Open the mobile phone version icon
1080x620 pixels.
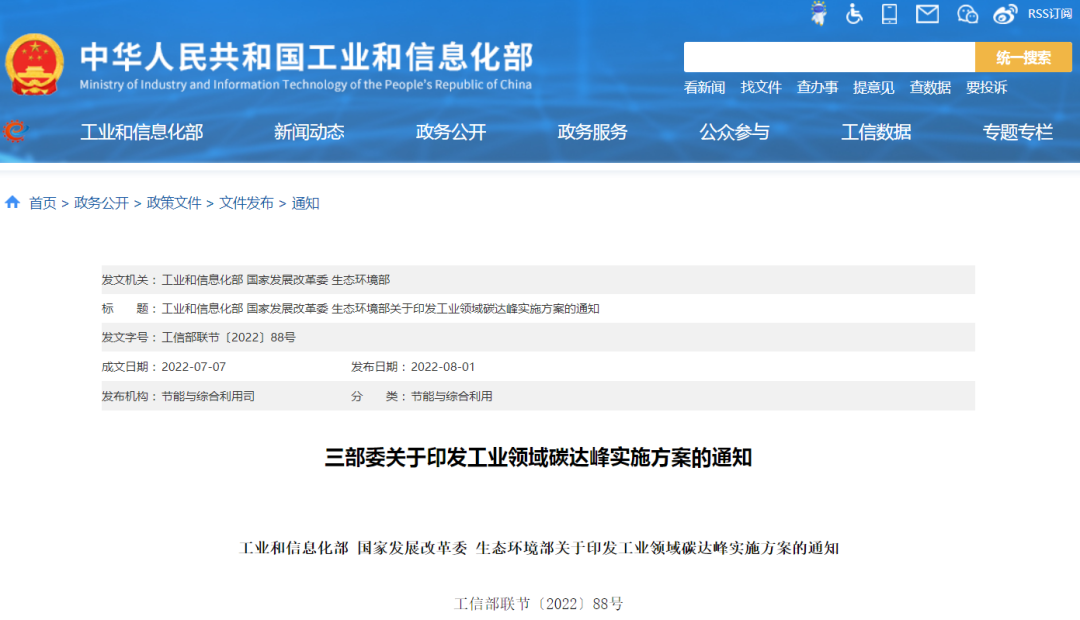[889, 14]
